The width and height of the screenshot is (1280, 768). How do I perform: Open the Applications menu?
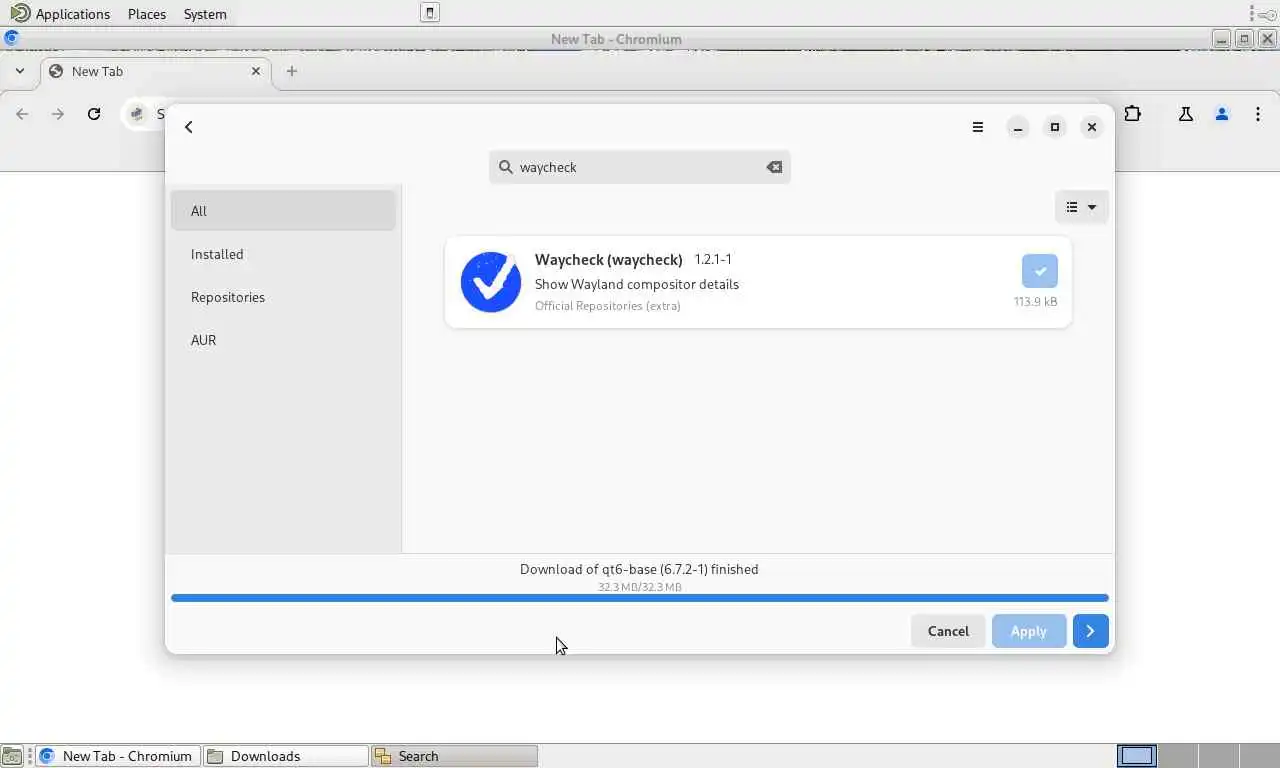pyautogui.click(x=61, y=14)
